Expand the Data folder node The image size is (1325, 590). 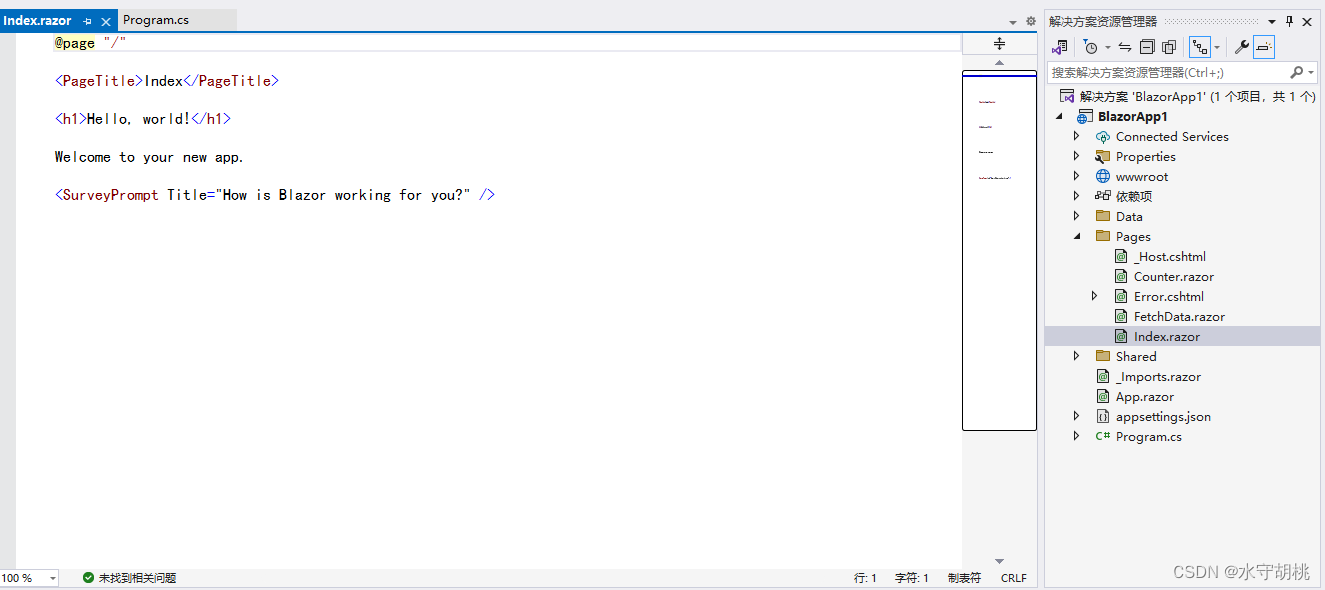[1077, 216]
